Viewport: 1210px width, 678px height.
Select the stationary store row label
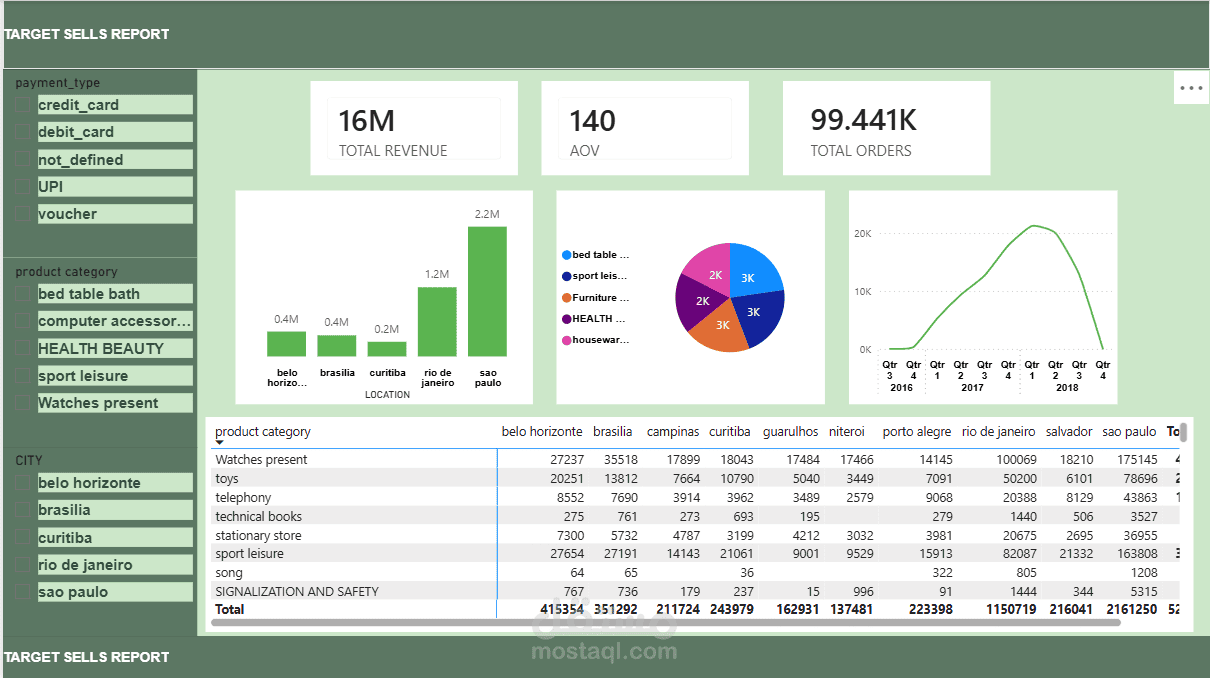click(x=258, y=536)
